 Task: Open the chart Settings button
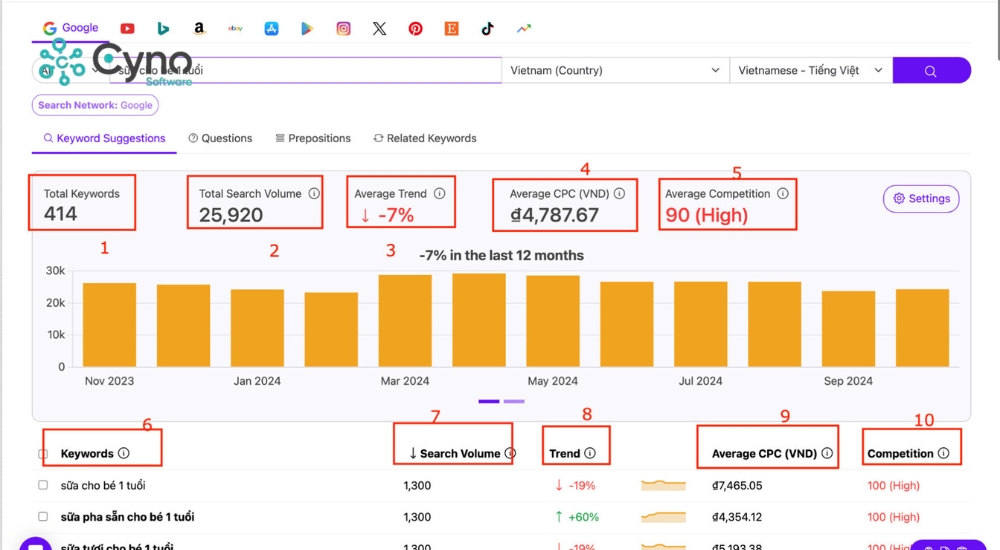tap(921, 199)
